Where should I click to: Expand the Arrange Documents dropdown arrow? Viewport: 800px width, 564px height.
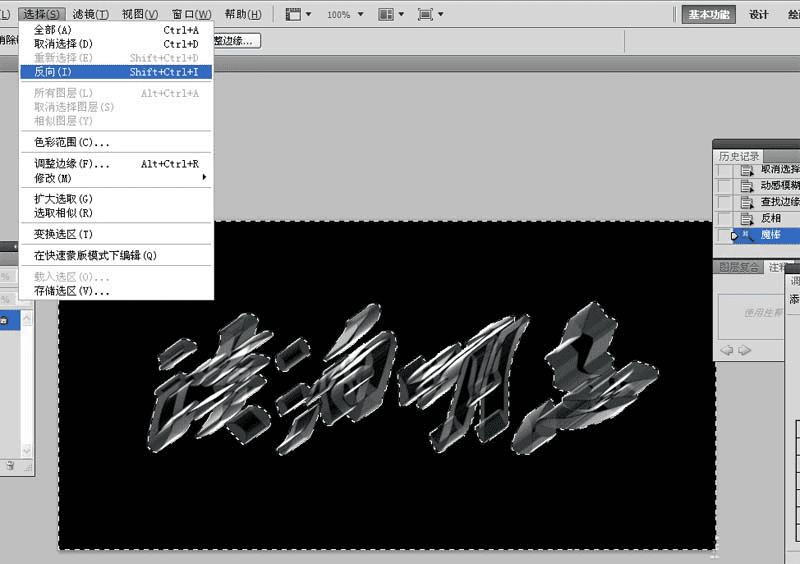click(401, 14)
